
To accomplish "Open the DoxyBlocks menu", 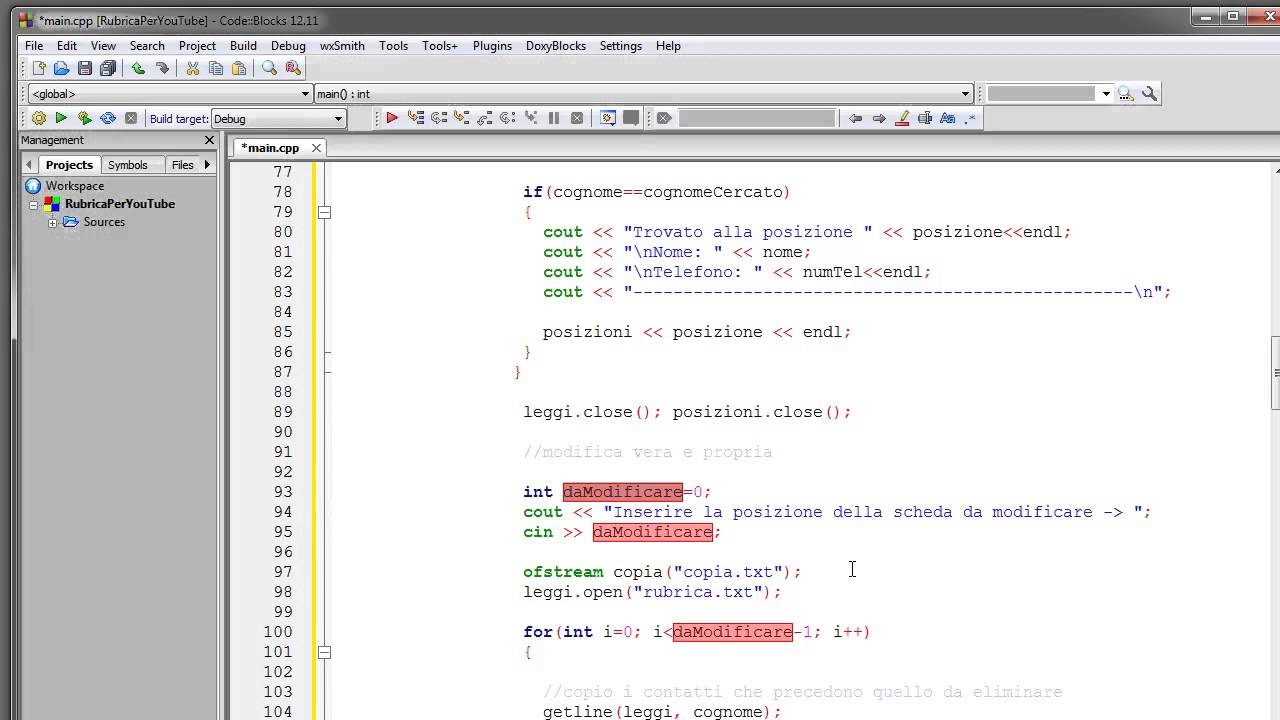I will pos(556,46).
